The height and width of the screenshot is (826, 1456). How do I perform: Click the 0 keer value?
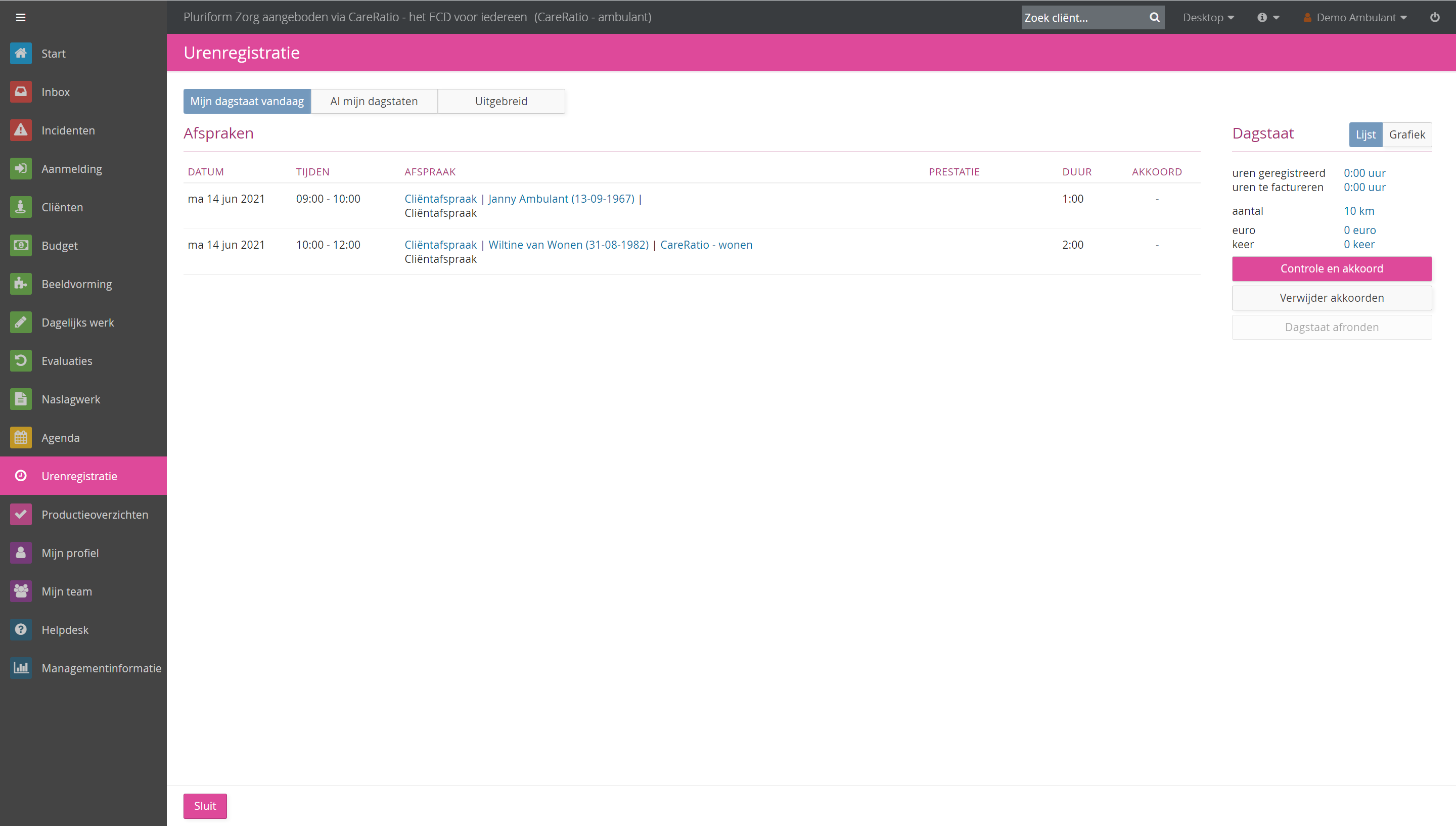tap(1359, 245)
